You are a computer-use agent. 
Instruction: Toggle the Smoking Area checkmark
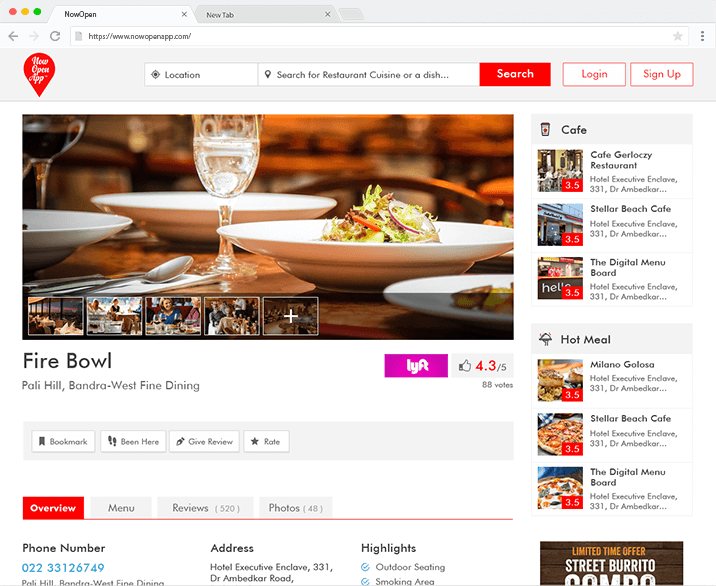(366, 581)
